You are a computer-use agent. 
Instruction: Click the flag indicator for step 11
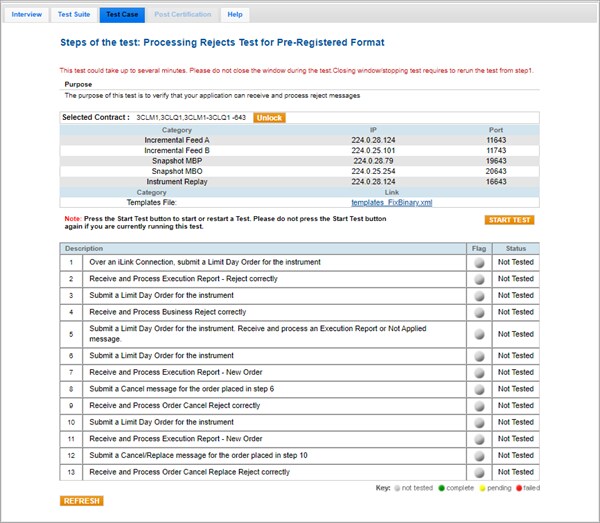pos(480,439)
